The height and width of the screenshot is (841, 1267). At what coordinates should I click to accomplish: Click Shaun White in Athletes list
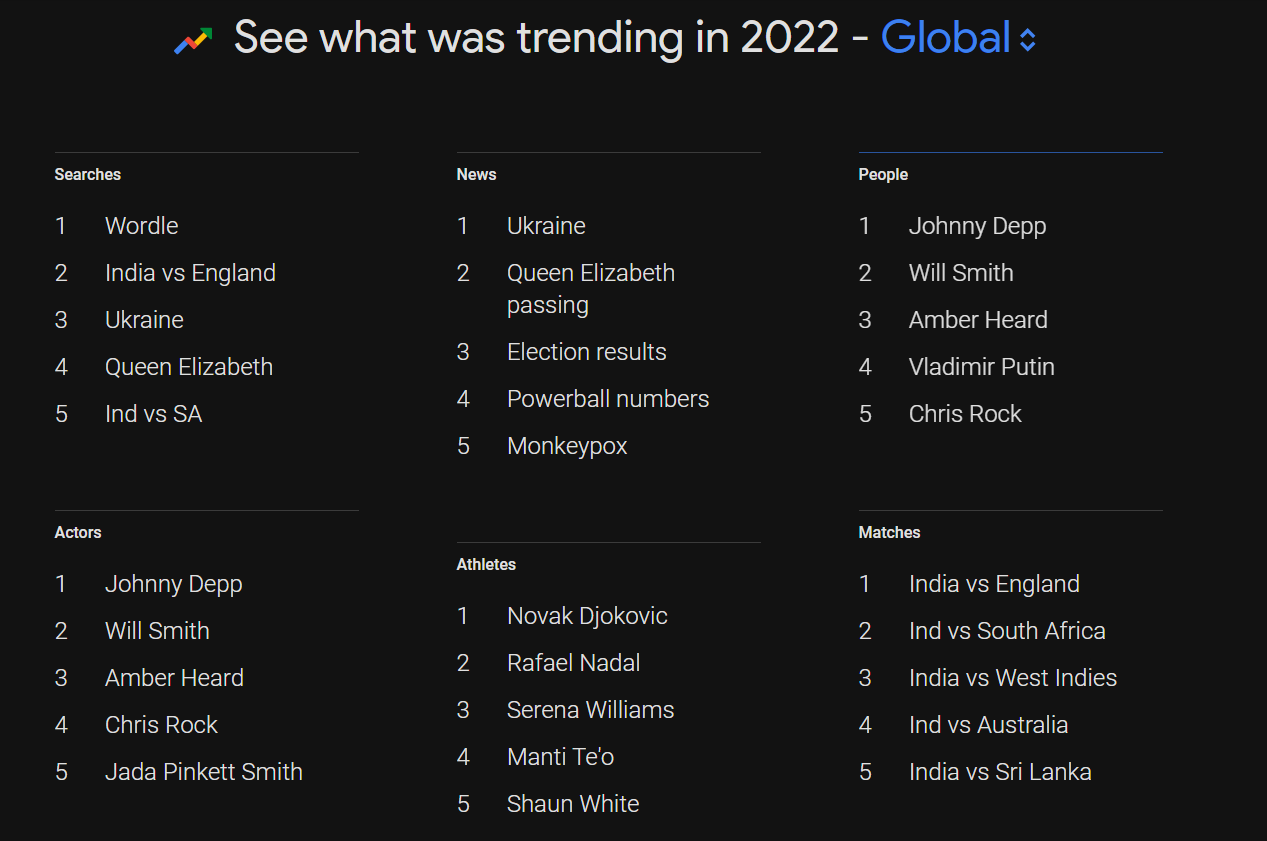click(573, 804)
